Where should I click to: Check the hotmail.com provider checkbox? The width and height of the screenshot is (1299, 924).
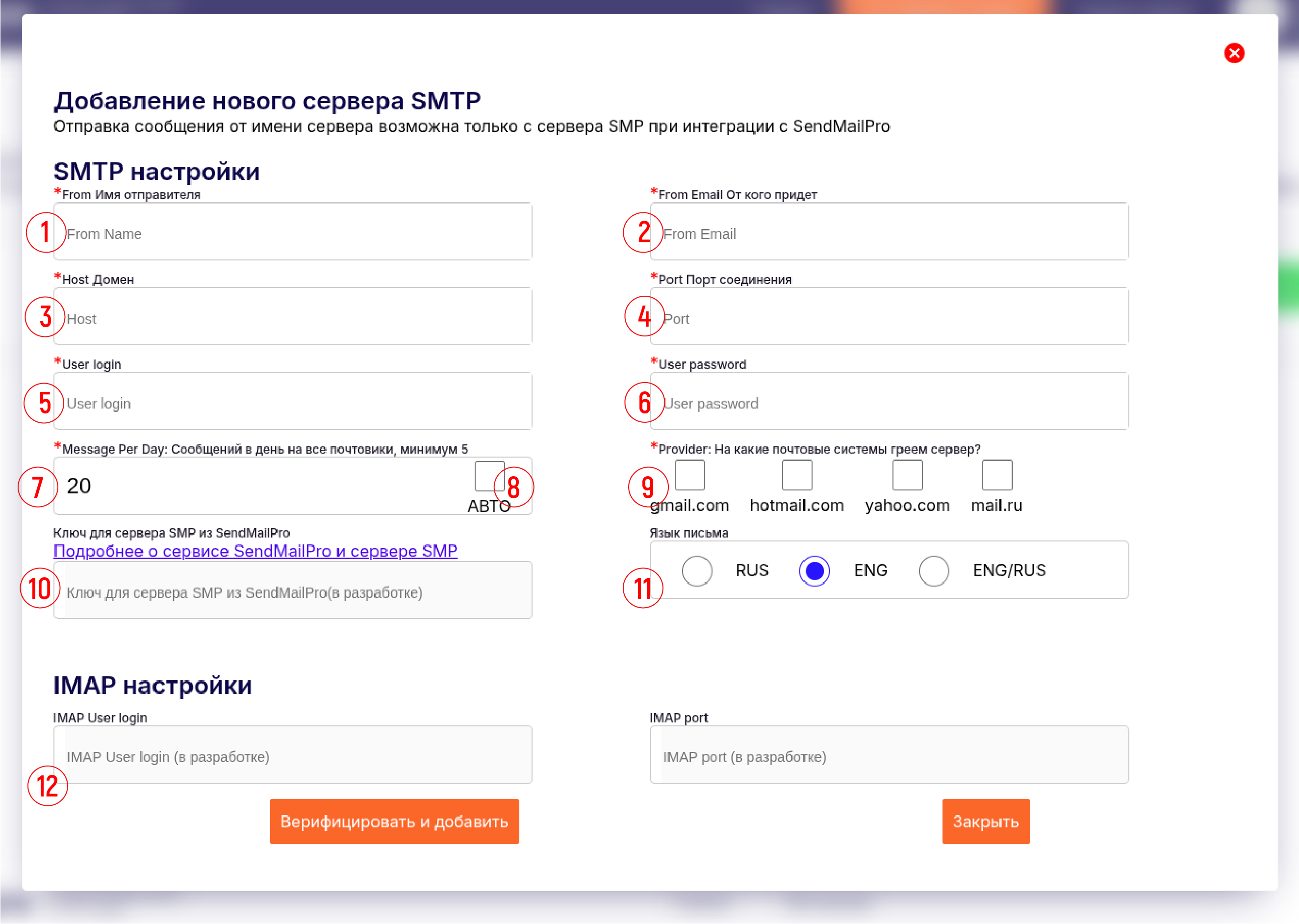[797, 475]
